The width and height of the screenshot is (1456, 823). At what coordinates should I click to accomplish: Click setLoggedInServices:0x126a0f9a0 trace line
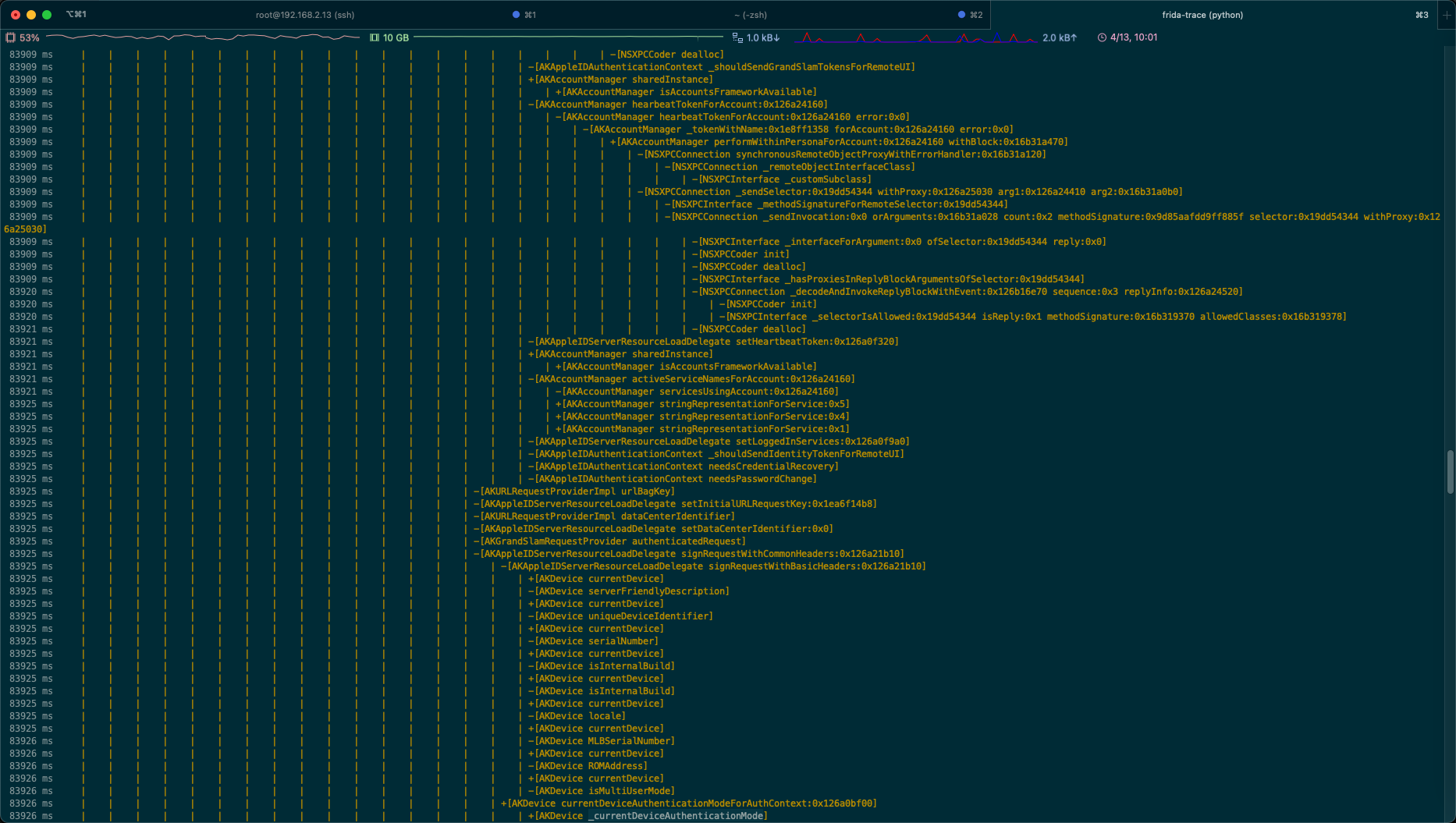719,442
